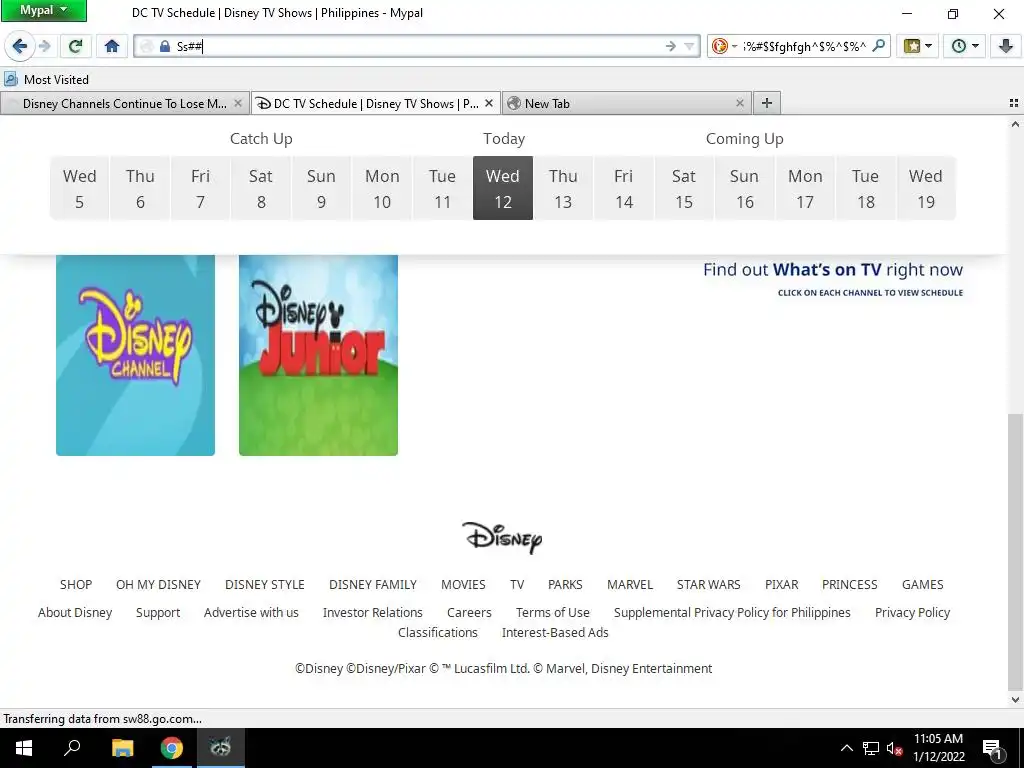Select Sun 16 coming up day
This screenshot has width=1024, height=768.
tap(744, 188)
